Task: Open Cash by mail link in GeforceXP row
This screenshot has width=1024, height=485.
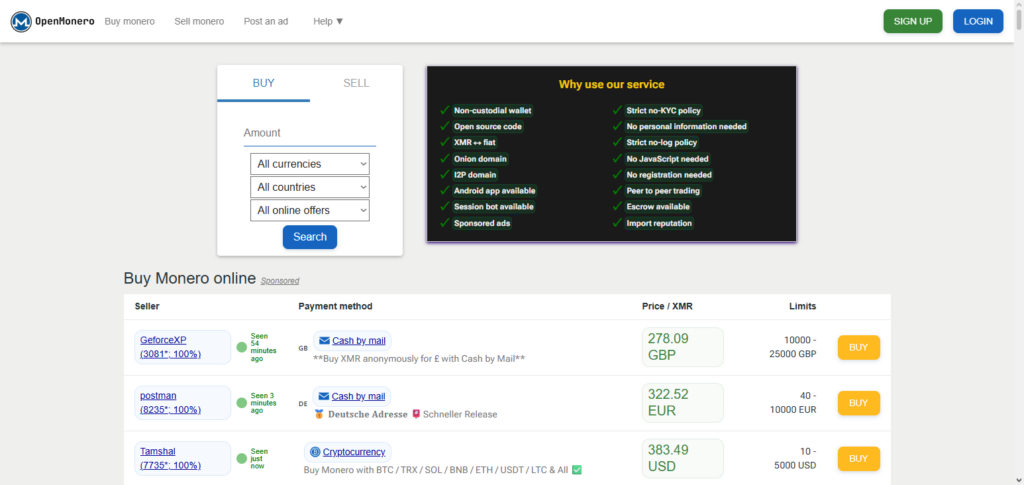Action: click(x=359, y=341)
